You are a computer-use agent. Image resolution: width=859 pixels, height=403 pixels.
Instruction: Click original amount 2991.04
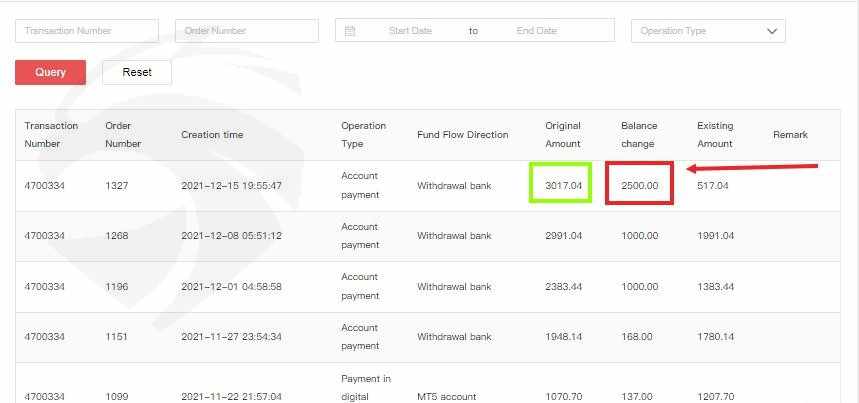click(563, 236)
